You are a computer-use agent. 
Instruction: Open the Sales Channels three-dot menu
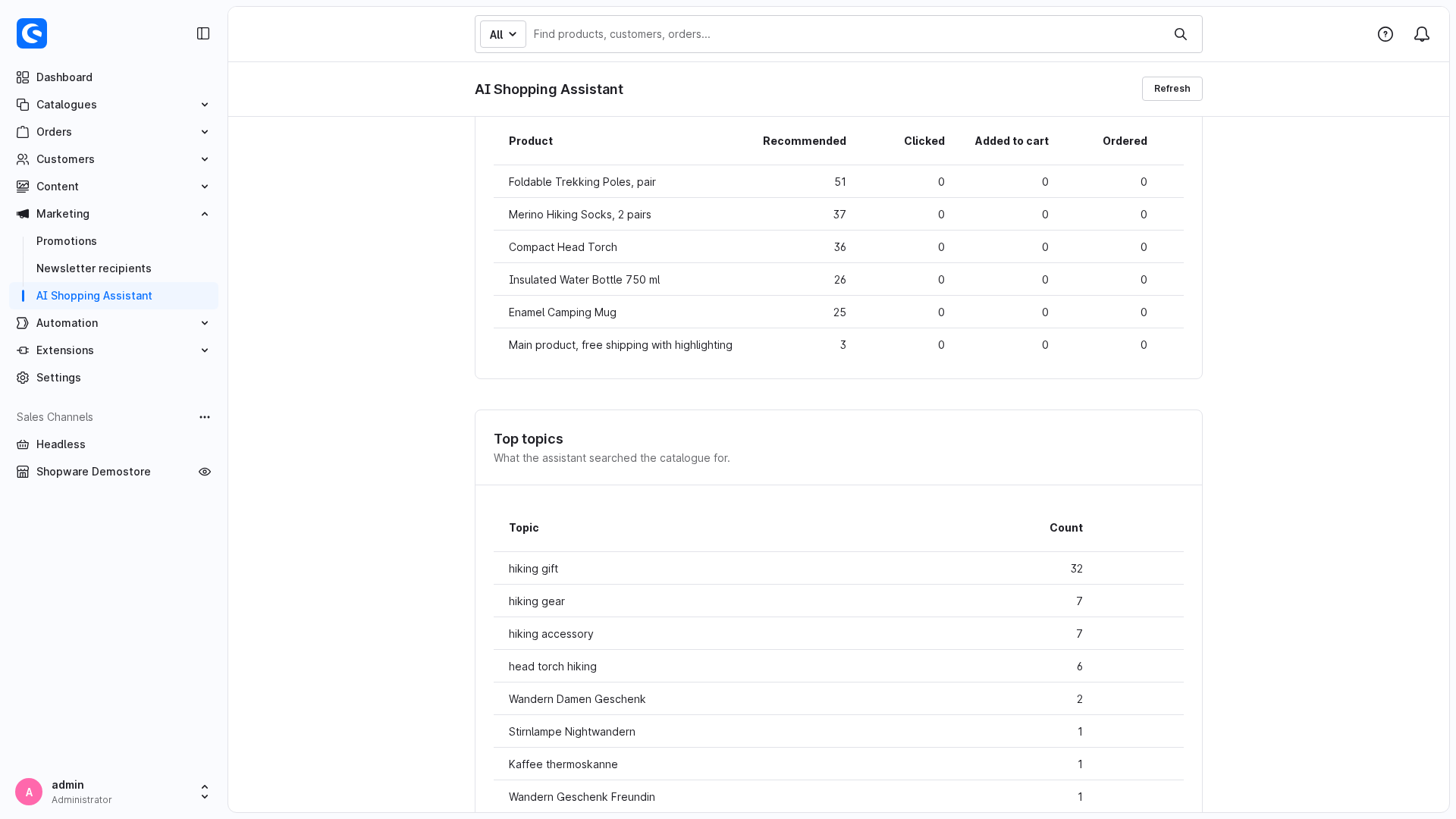(x=205, y=417)
